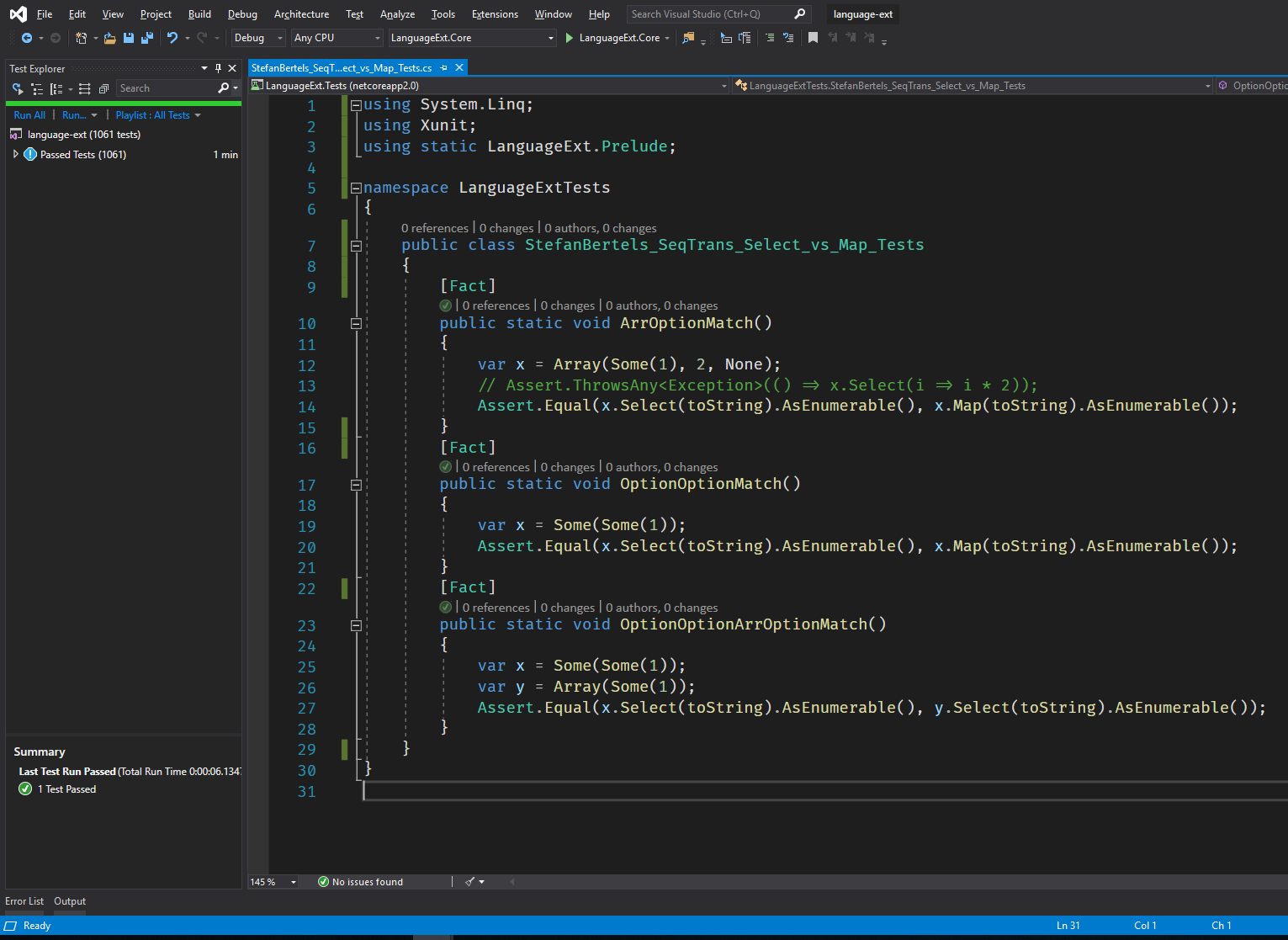Image resolution: width=1288 pixels, height=940 pixels.
Task: Click the Undo icon on the toolbar
Action: pos(174,38)
